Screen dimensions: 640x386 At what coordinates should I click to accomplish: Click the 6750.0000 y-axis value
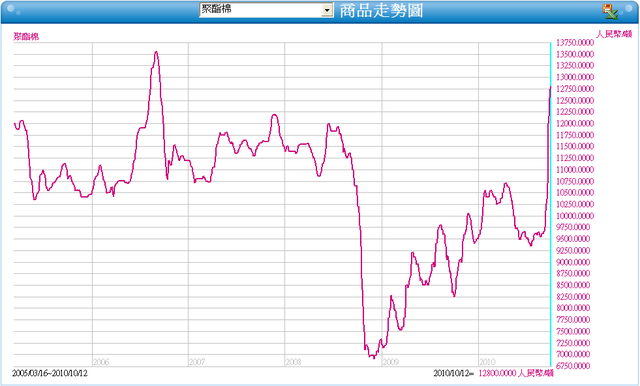point(573,366)
